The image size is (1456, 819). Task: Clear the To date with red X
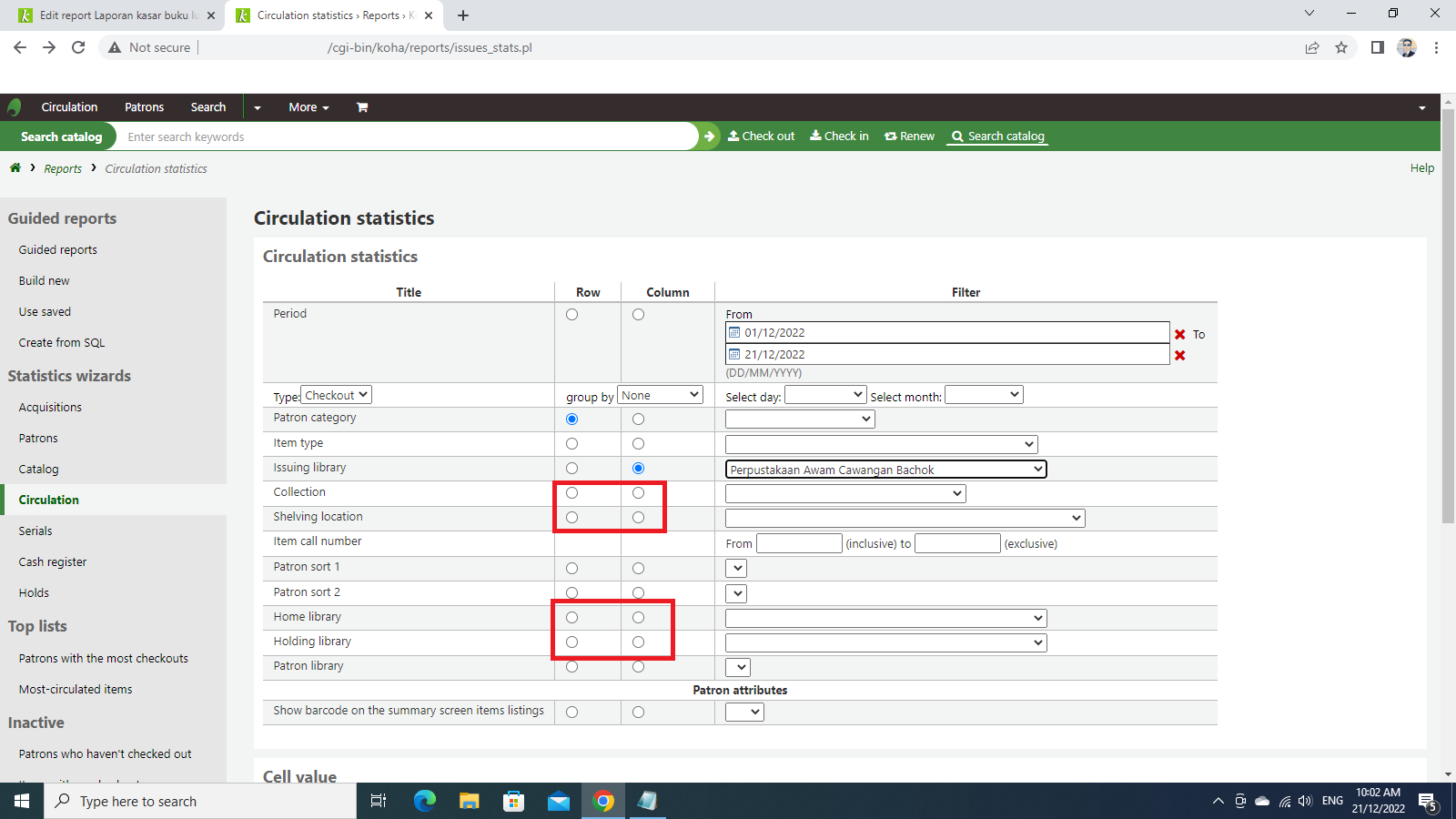(1180, 356)
